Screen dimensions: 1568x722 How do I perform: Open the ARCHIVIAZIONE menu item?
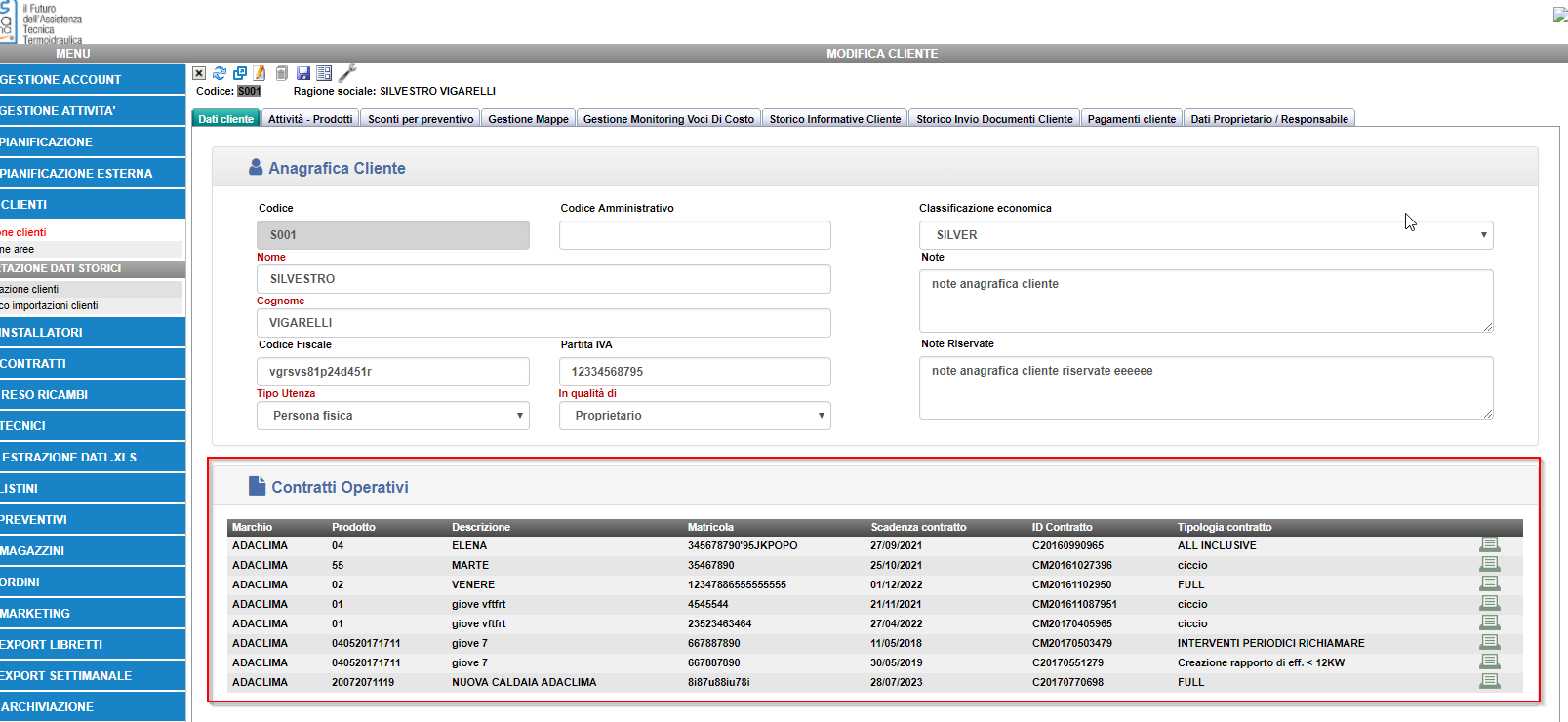click(x=93, y=707)
